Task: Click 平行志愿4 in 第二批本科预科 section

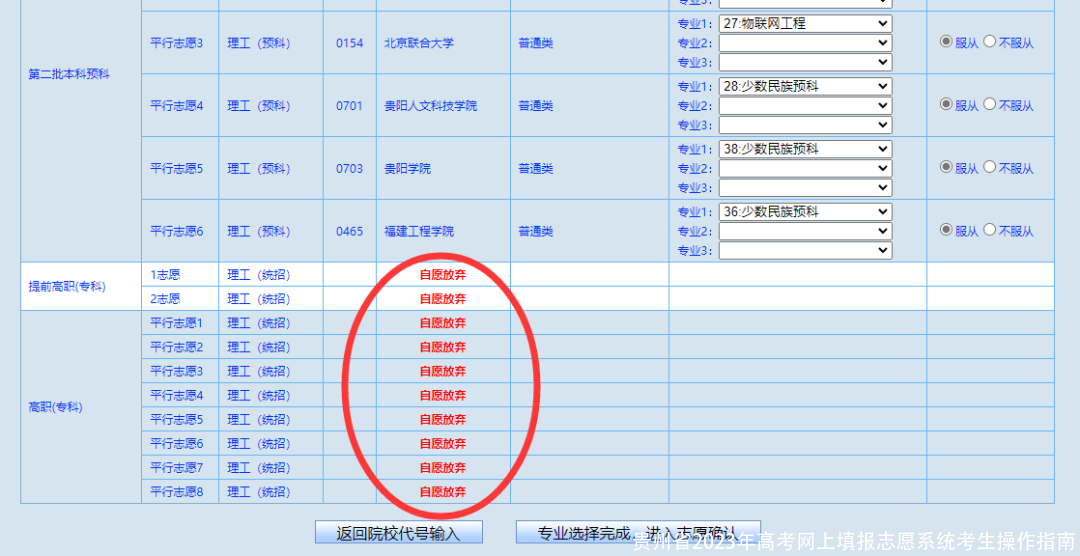Action: [177, 105]
